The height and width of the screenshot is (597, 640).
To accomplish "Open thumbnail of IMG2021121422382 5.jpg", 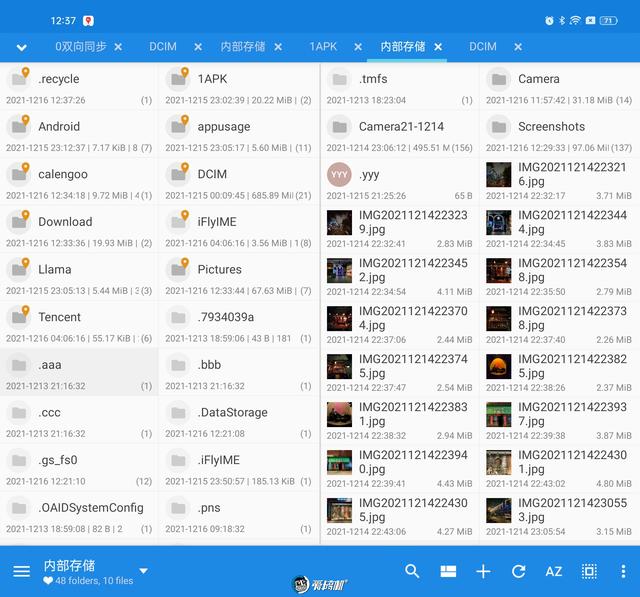I will 498,366.
